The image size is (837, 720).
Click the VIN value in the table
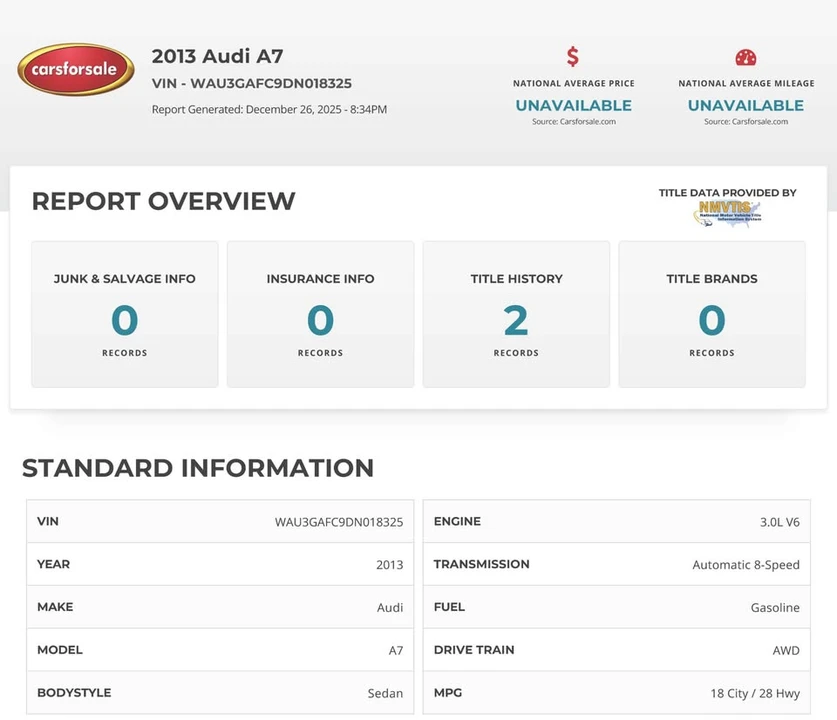tap(339, 522)
